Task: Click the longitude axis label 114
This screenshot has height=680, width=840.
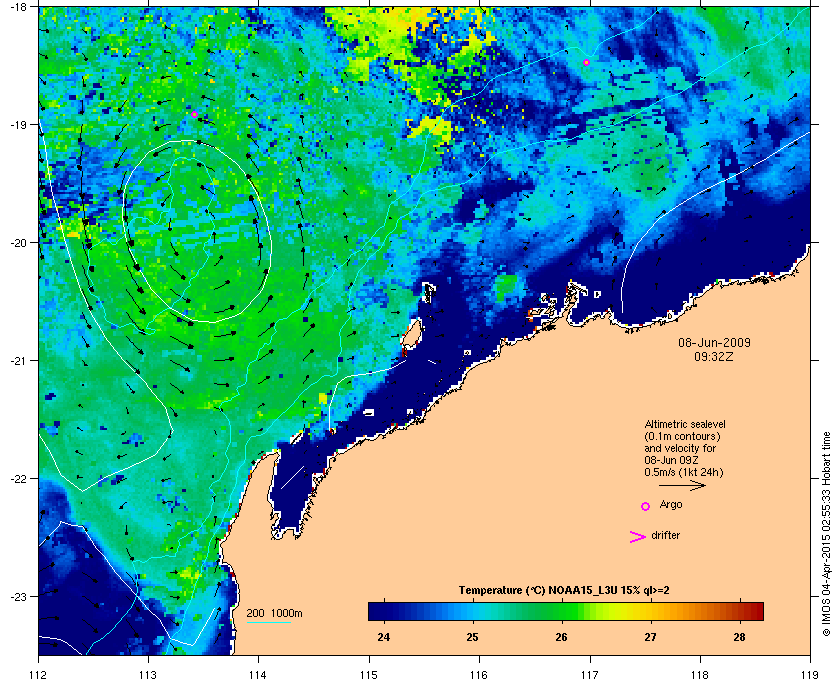Action: pyautogui.click(x=259, y=675)
